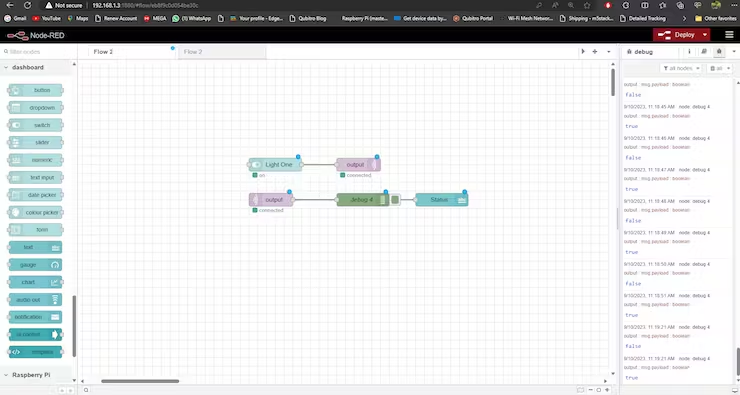Open the help book sidebar icon

point(704,51)
